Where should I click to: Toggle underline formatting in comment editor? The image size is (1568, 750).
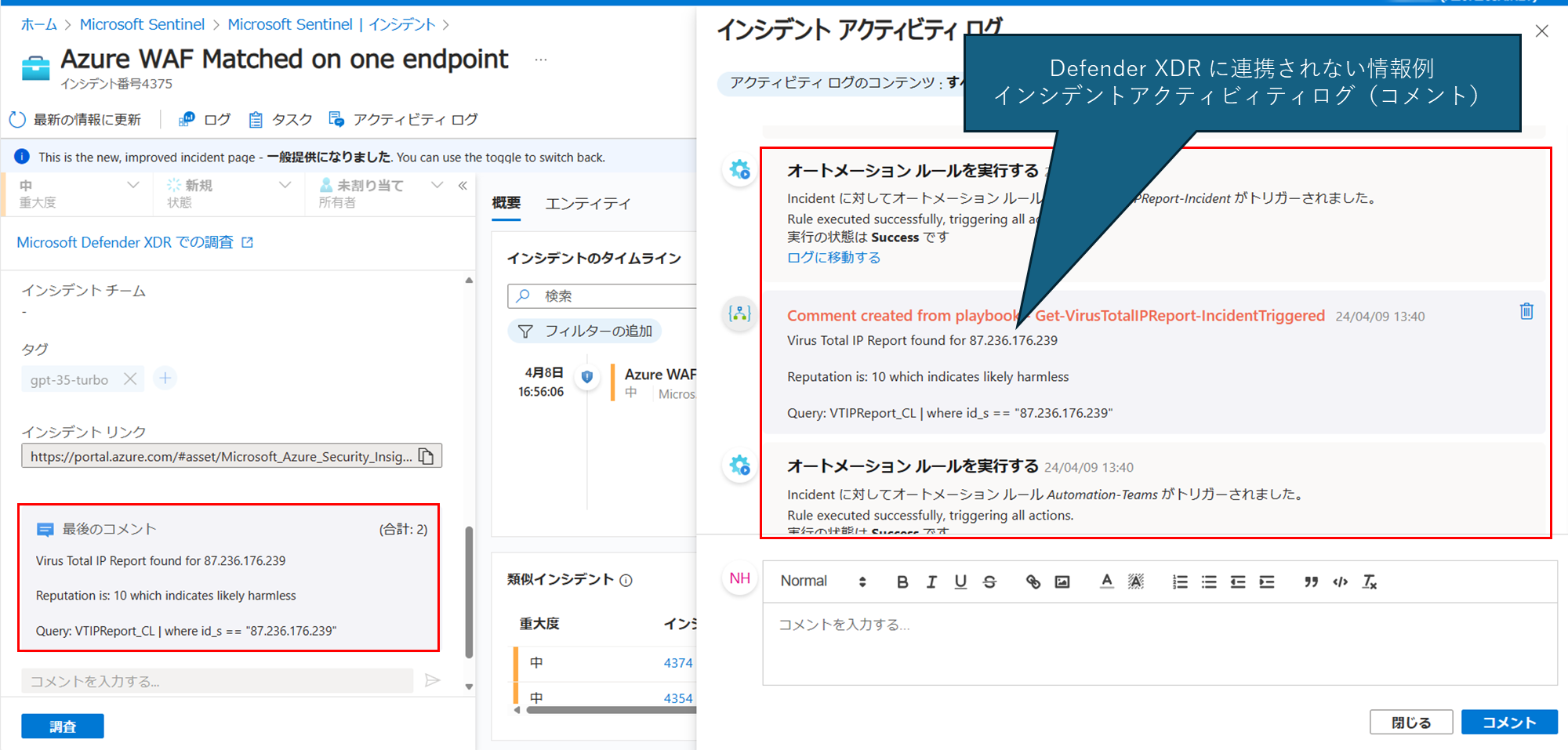[960, 582]
